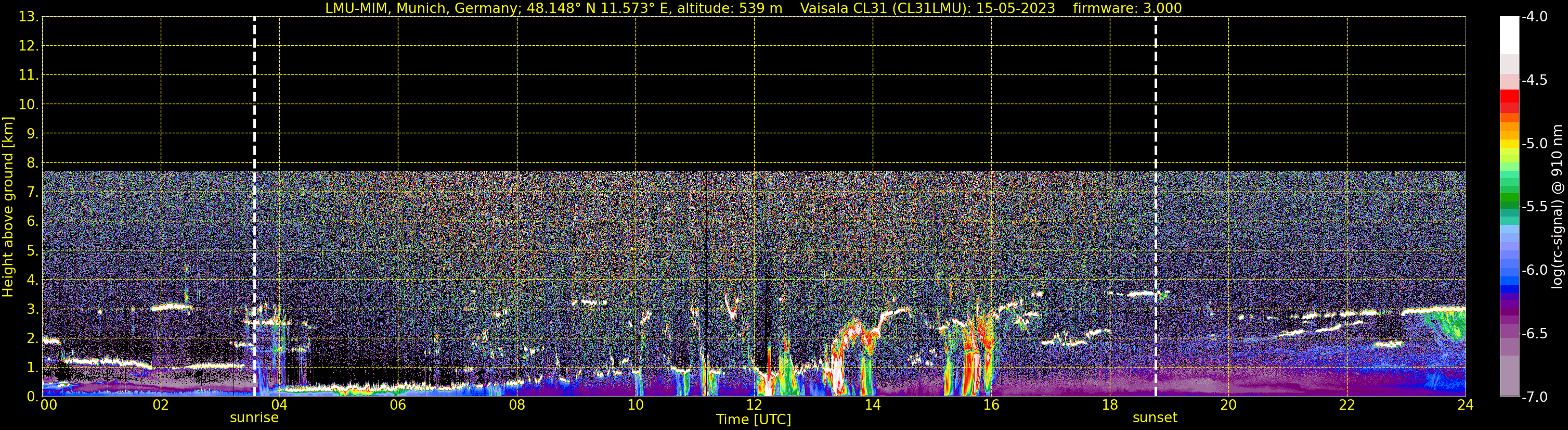Click the colorbar tick label '-4.0'

[x=1535, y=17]
